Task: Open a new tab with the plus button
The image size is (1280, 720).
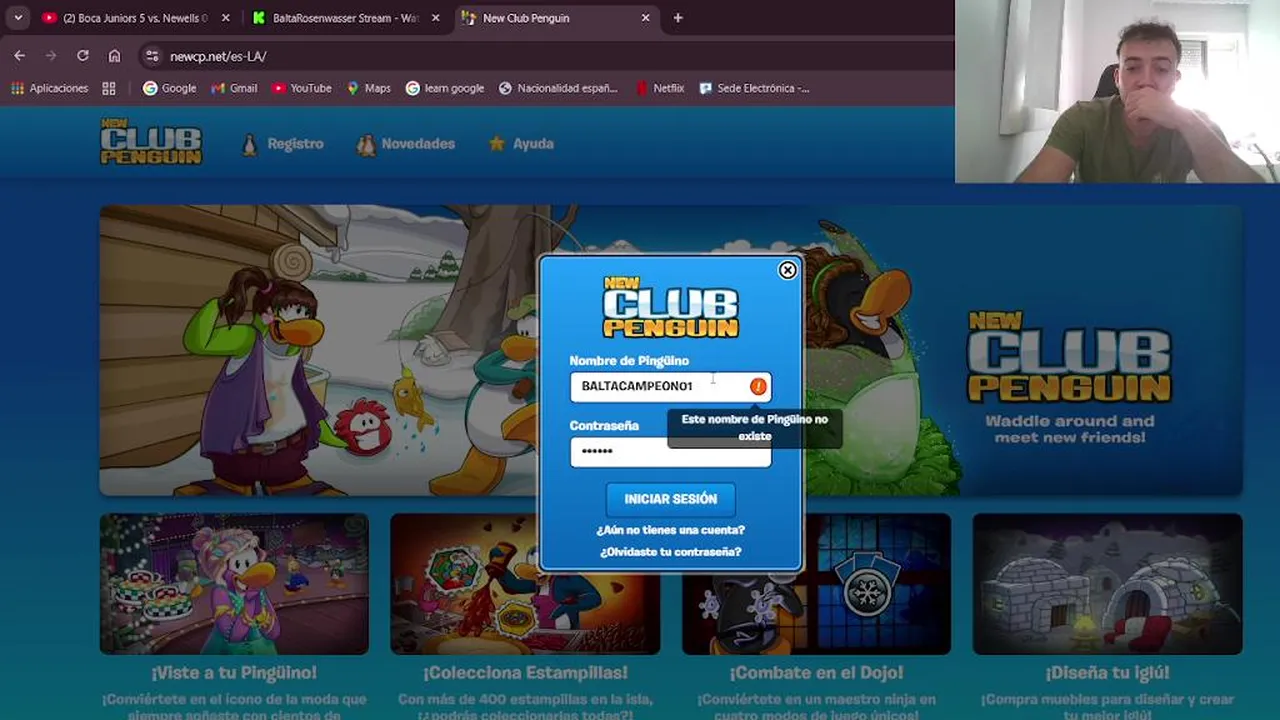Action: pyautogui.click(x=678, y=18)
